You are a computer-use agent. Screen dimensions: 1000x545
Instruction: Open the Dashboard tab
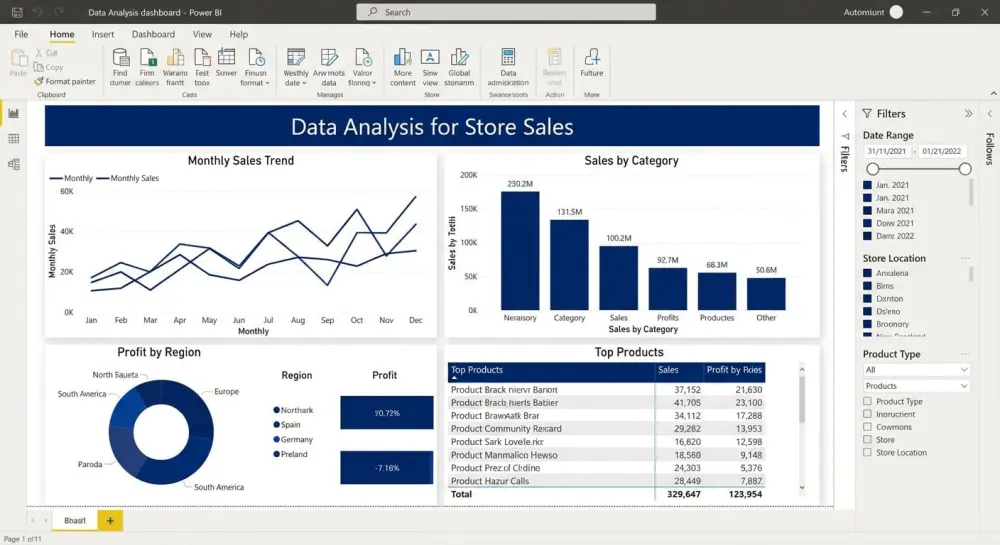[153, 34]
